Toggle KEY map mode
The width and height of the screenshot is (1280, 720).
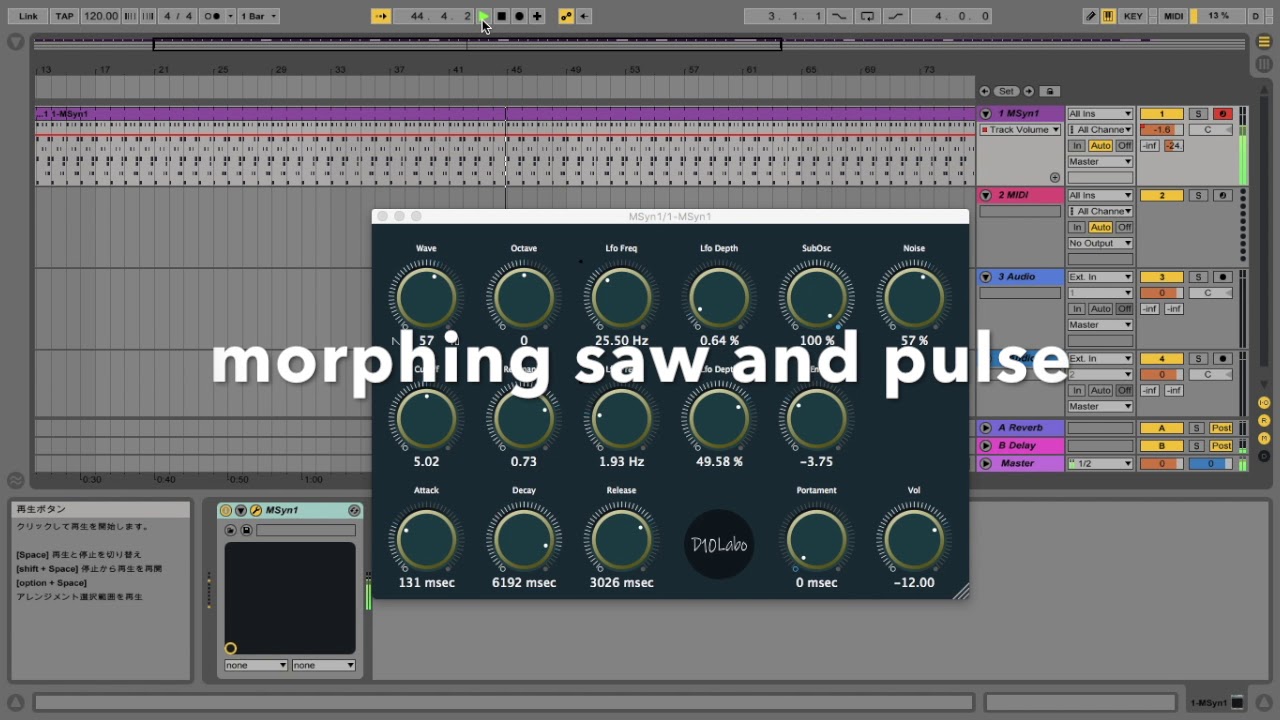(x=1133, y=16)
